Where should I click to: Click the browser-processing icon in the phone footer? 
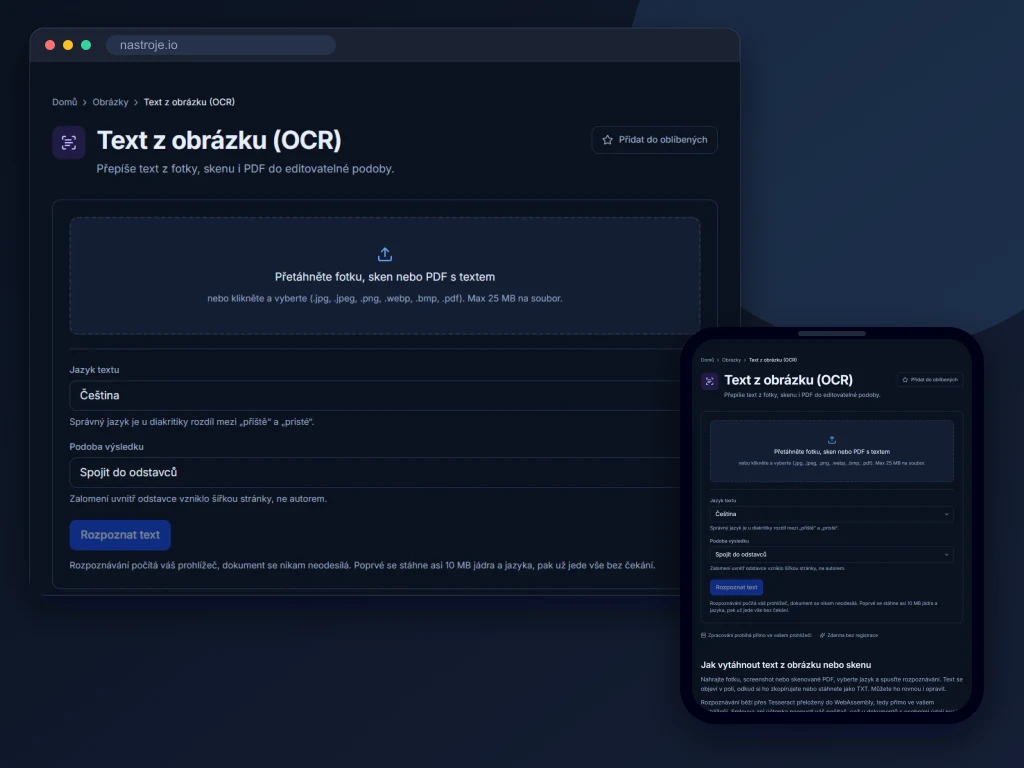click(x=703, y=635)
